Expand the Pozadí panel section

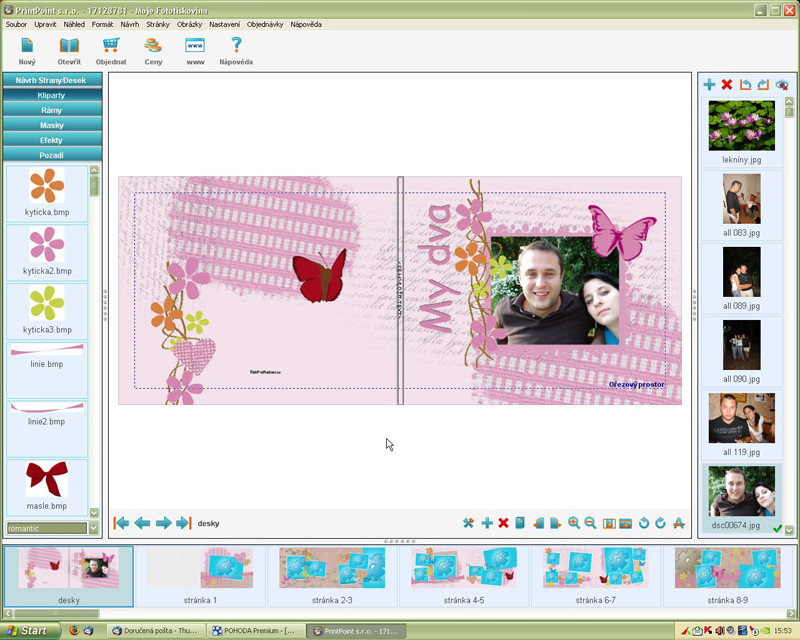[52, 155]
